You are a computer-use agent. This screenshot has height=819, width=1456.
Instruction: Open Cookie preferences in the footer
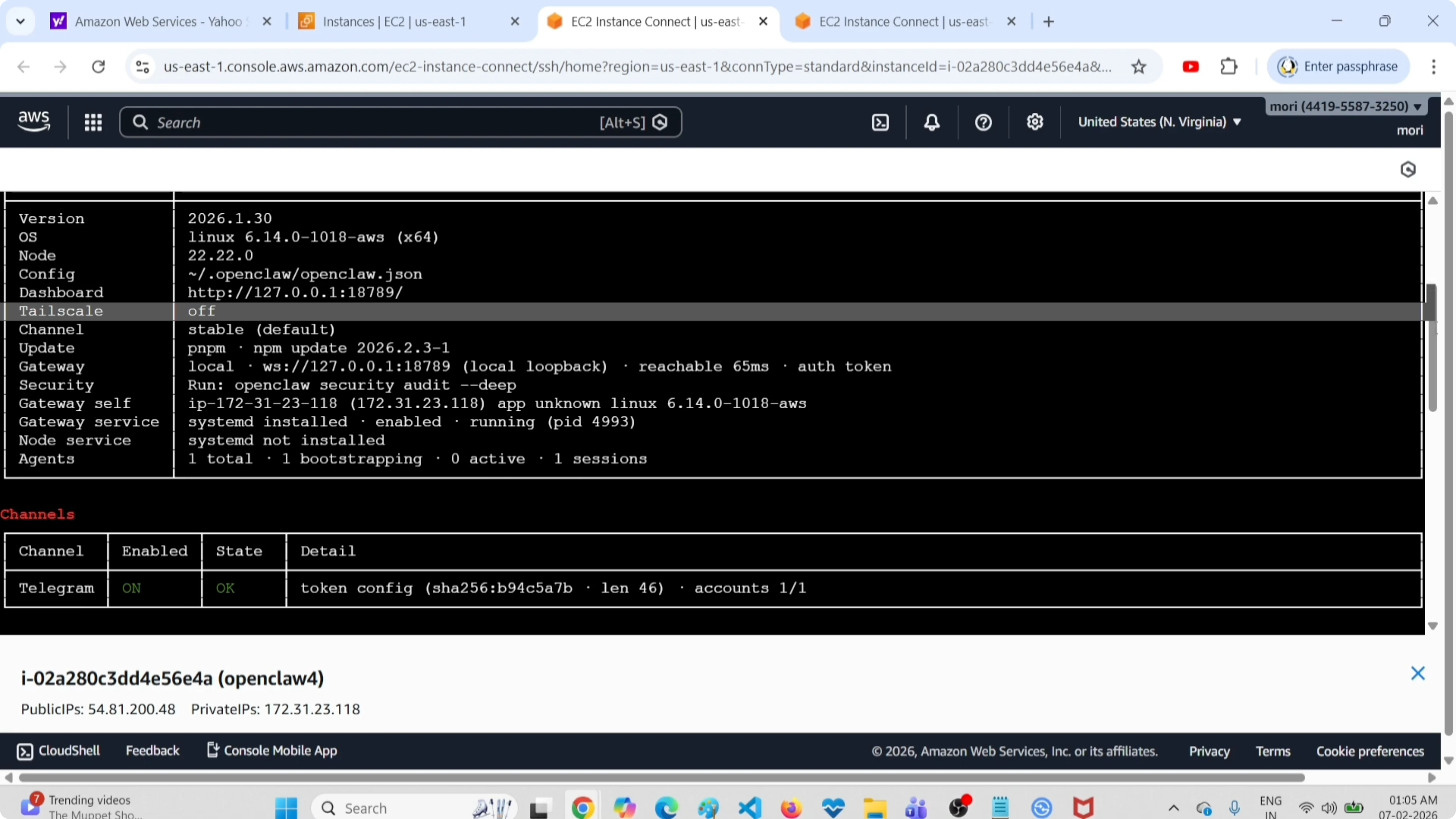click(1370, 750)
